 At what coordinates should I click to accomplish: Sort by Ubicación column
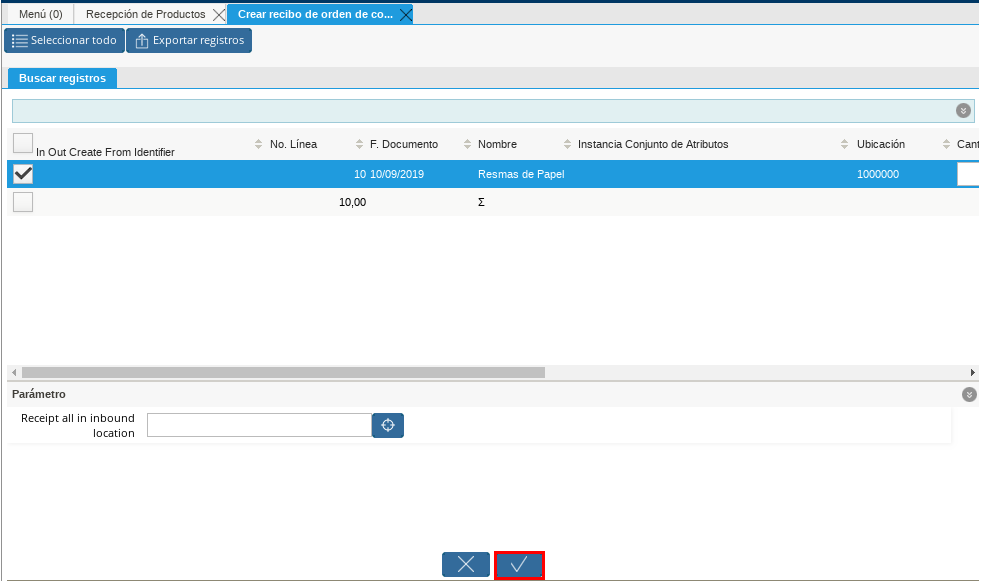[x=880, y=144]
